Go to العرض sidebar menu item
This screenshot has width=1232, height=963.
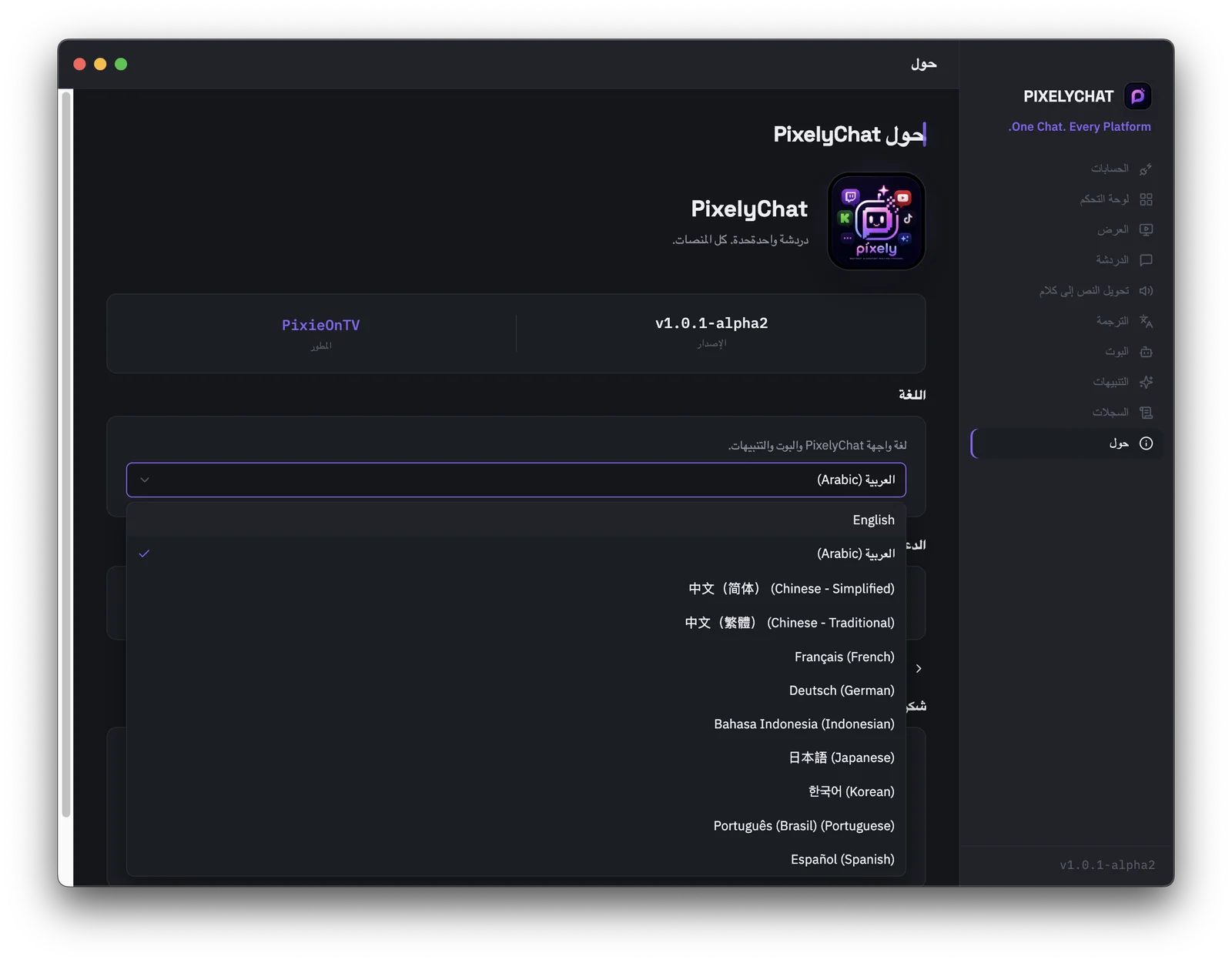[1067, 229]
